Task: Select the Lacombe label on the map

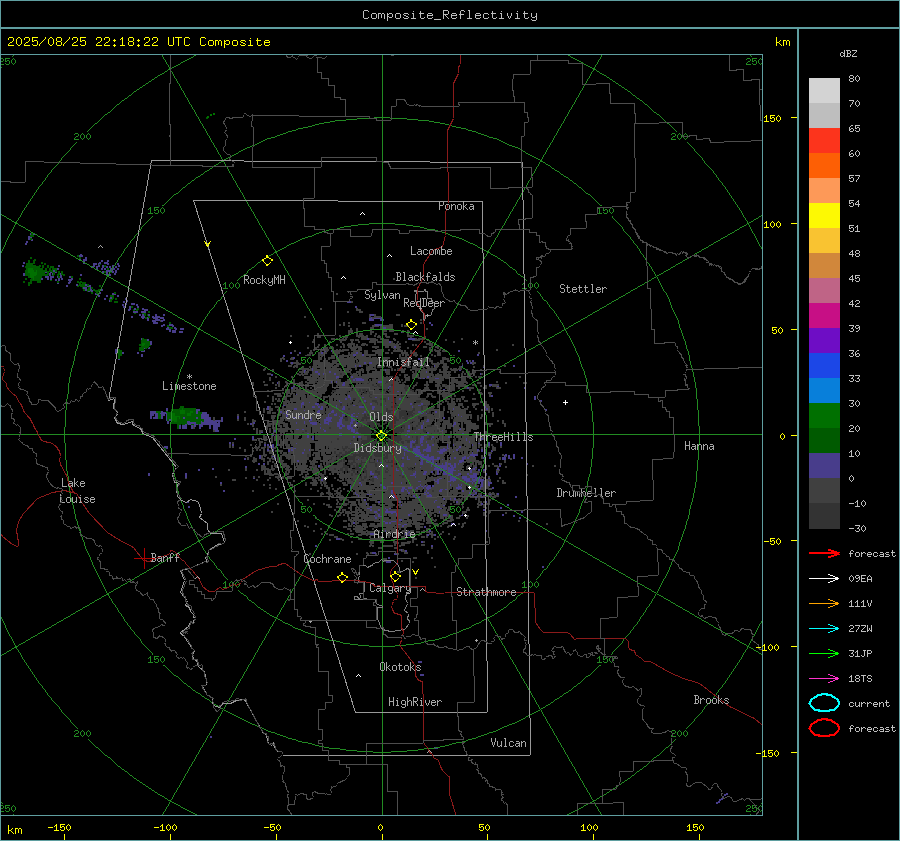Action: pyautogui.click(x=431, y=251)
